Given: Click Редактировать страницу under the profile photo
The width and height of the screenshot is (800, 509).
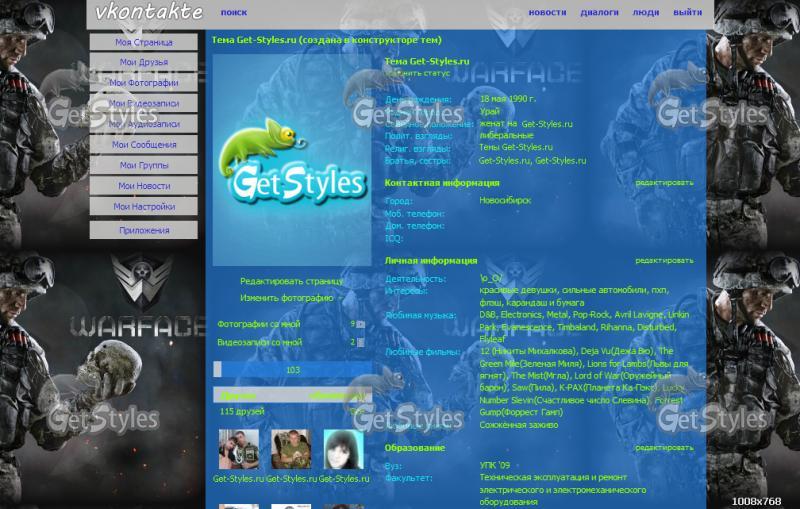Looking at the screenshot, I should pyautogui.click(x=291, y=282).
